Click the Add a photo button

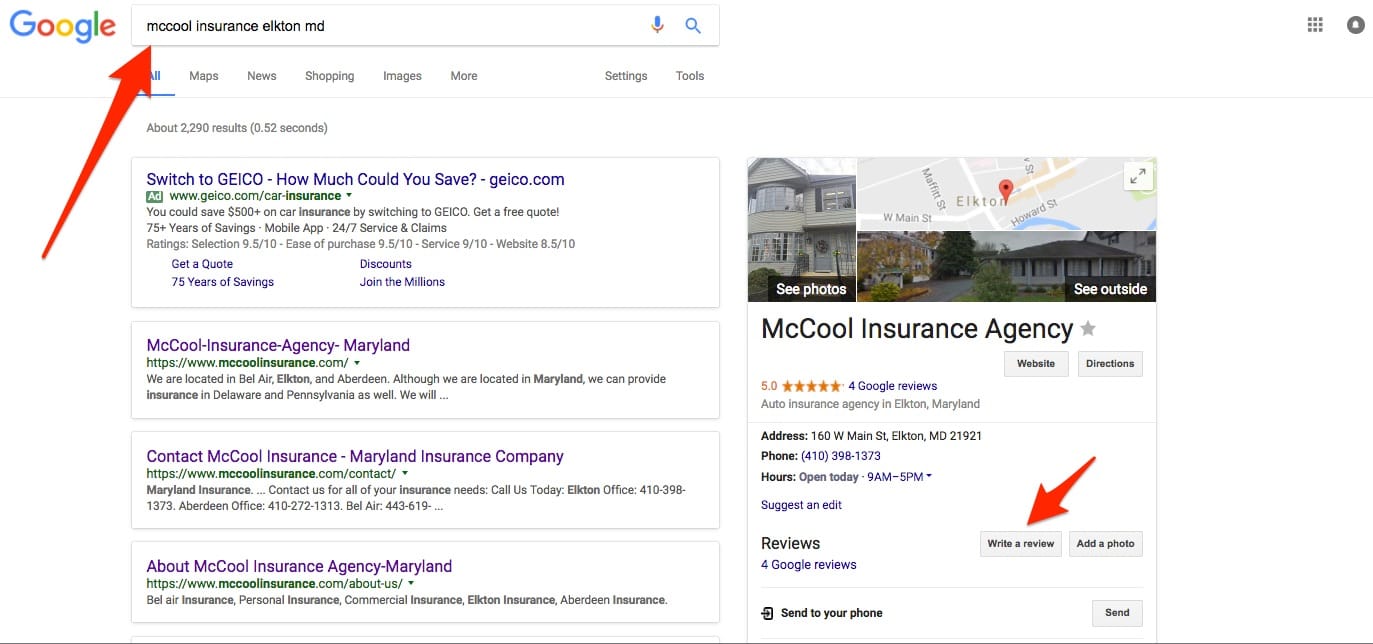(x=1106, y=544)
